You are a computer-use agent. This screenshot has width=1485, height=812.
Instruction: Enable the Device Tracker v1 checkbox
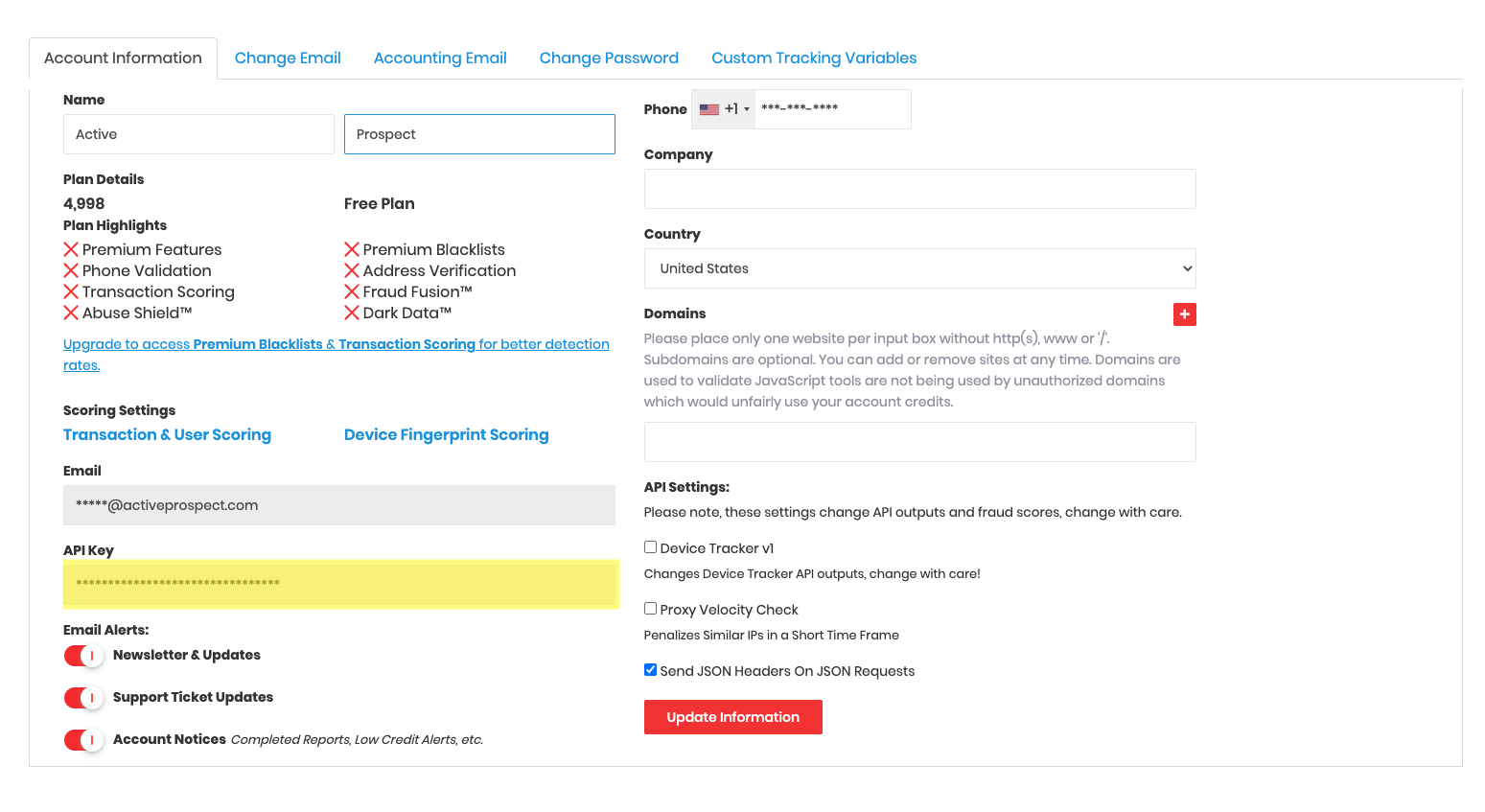click(651, 547)
